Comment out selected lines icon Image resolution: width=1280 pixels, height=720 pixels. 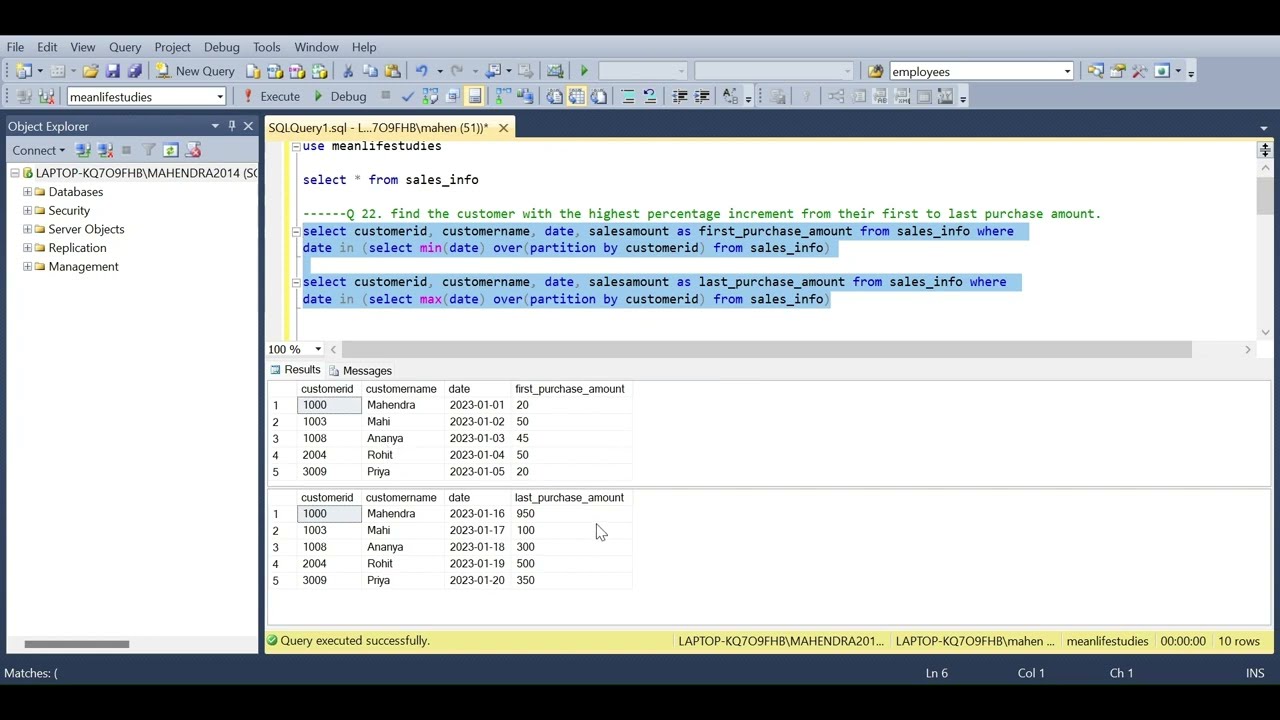pyautogui.click(x=628, y=97)
